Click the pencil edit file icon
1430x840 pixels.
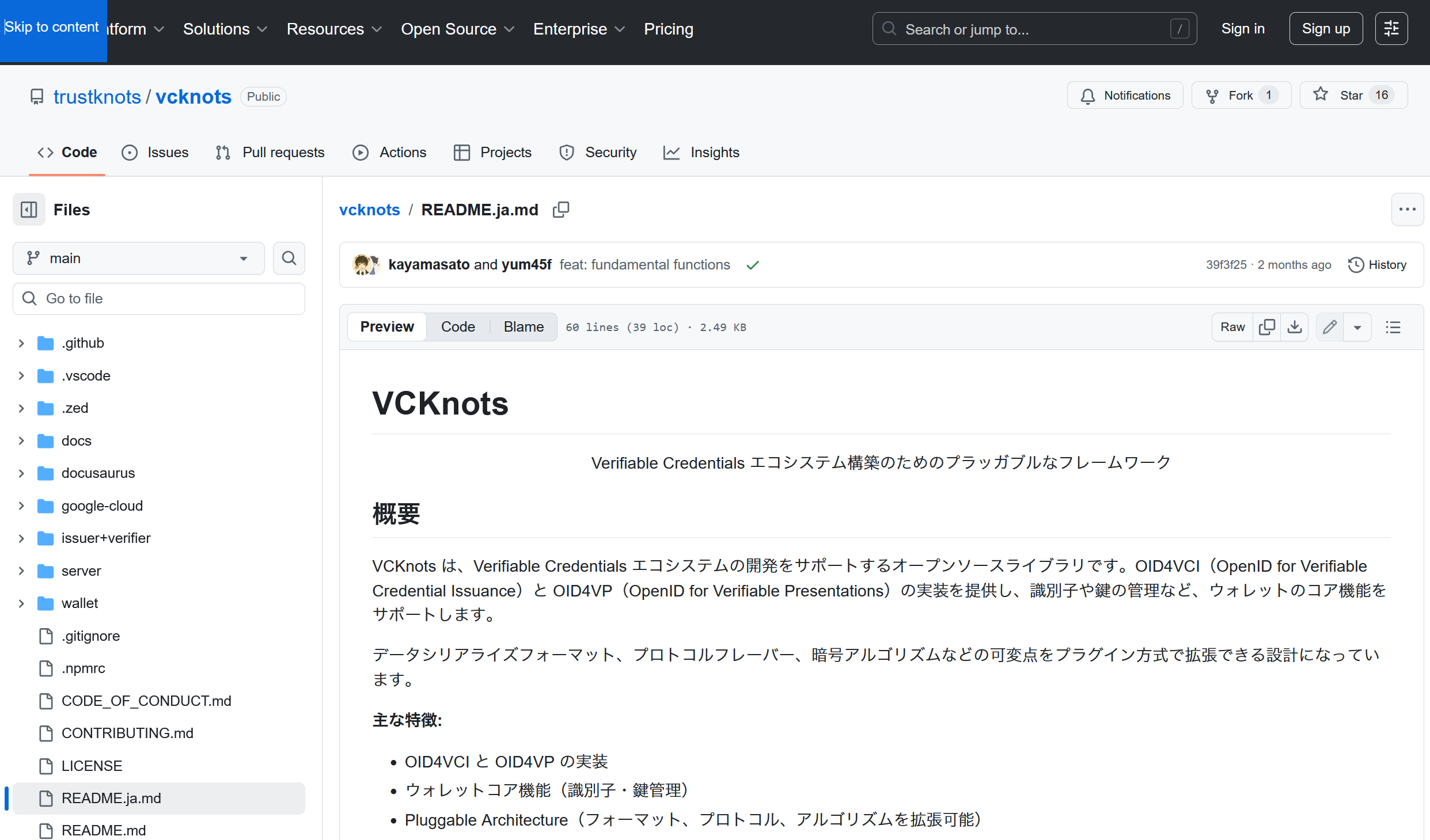click(x=1330, y=327)
